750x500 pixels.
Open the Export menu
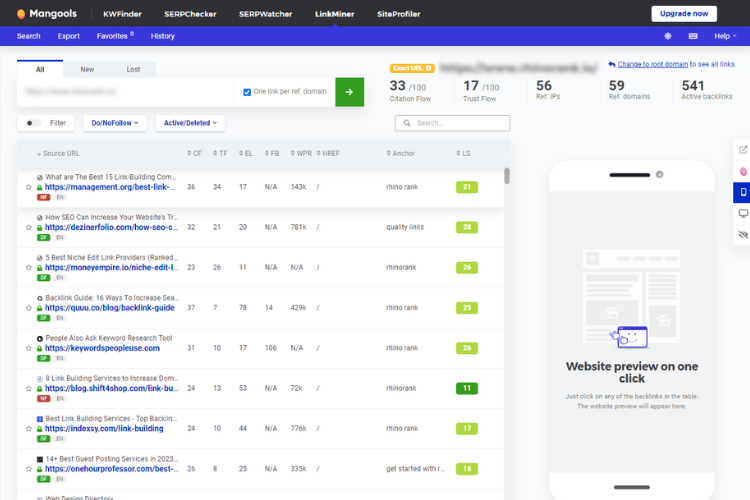pyautogui.click(x=69, y=36)
